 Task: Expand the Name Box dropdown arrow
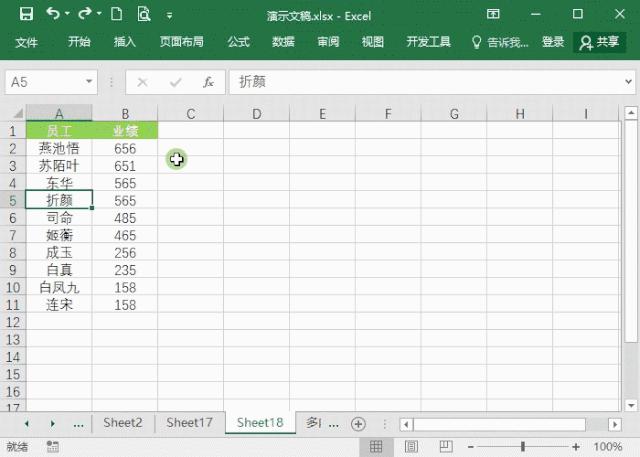(x=89, y=82)
